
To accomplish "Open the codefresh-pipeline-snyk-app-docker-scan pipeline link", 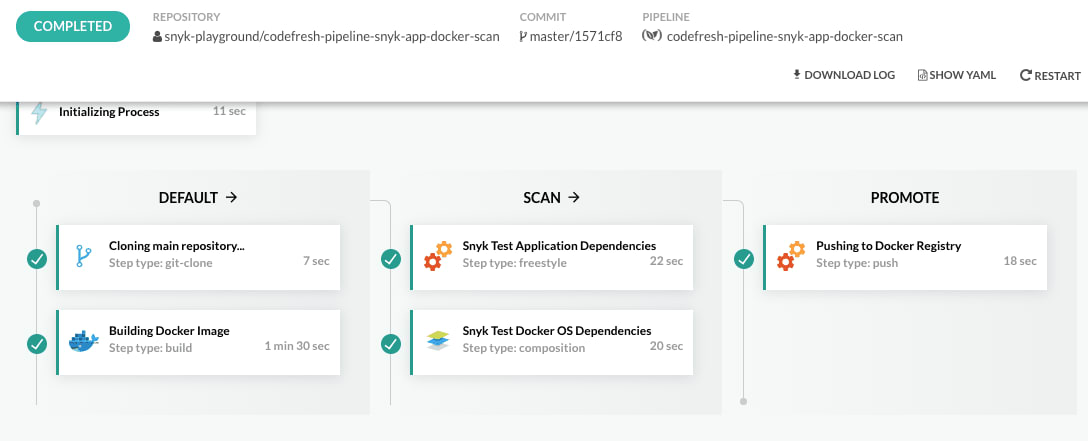I will (785, 37).
